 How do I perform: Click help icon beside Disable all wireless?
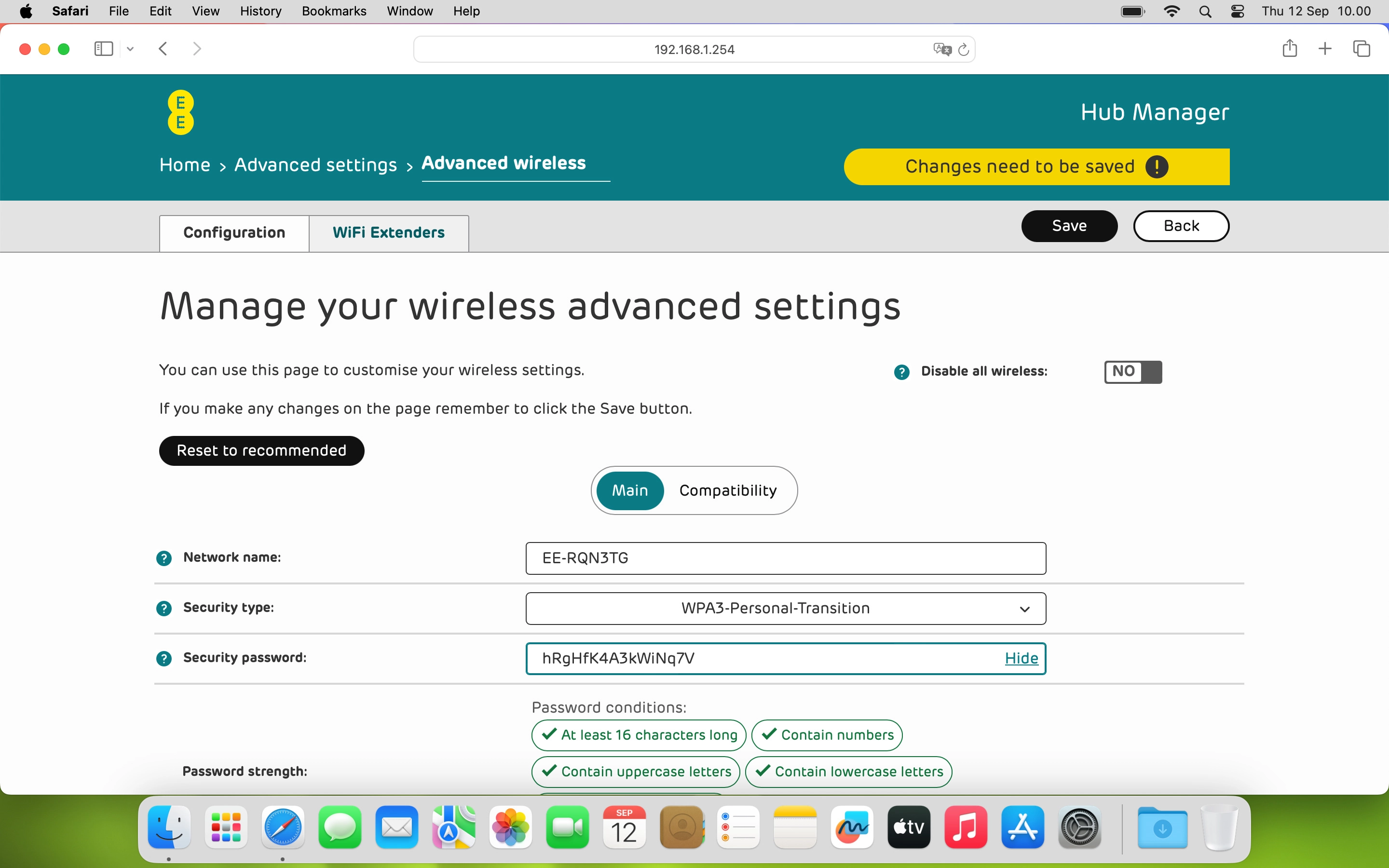tap(902, 372)
